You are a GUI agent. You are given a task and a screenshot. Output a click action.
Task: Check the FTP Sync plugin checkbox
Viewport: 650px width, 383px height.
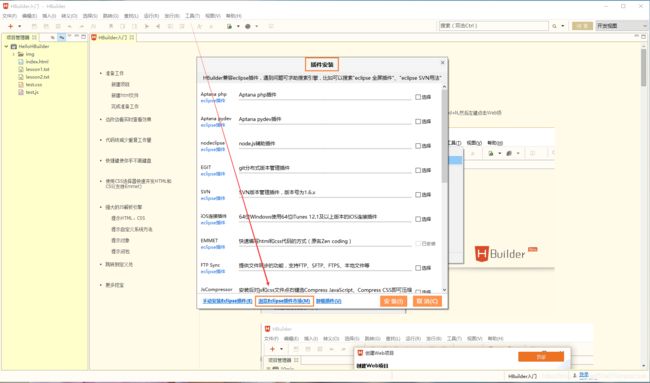[x=418, y=268]
